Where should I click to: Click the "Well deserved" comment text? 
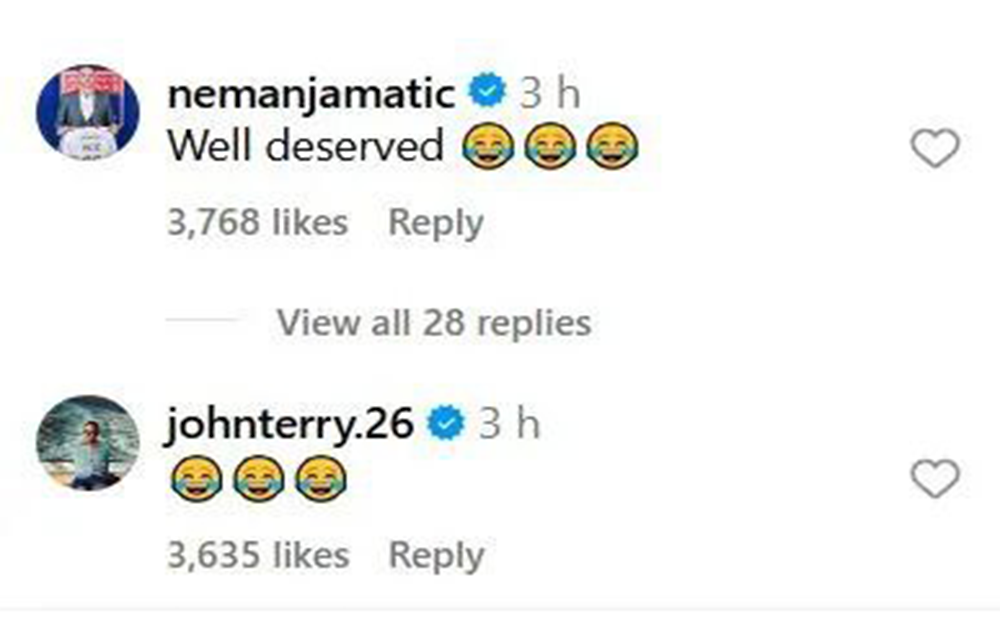point(305,147)
